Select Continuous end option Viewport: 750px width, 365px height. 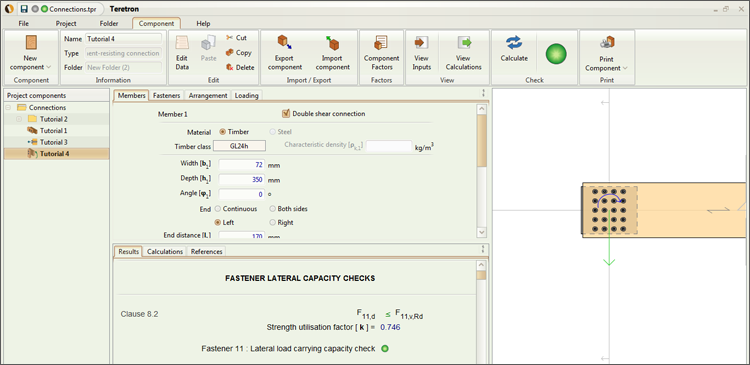click(x=218, y=209)
